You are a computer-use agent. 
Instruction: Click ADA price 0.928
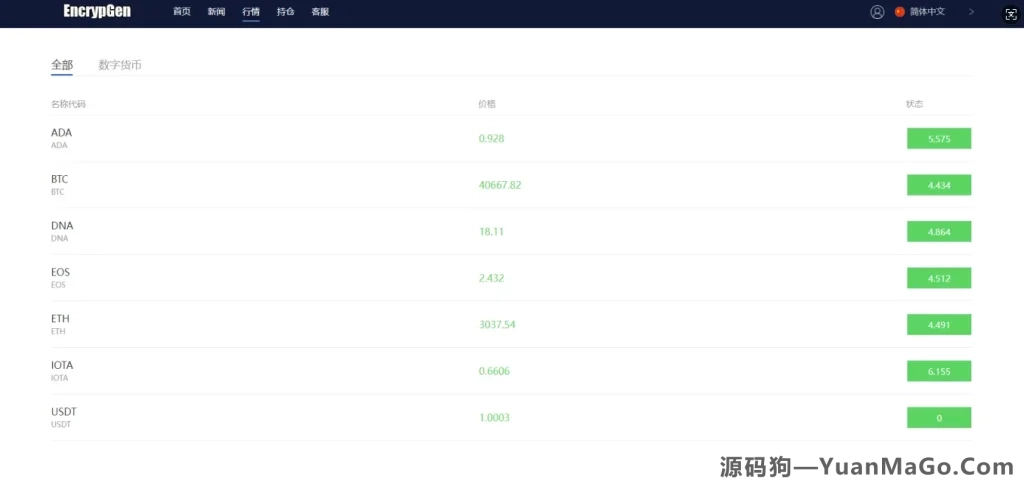click(491, 139)
